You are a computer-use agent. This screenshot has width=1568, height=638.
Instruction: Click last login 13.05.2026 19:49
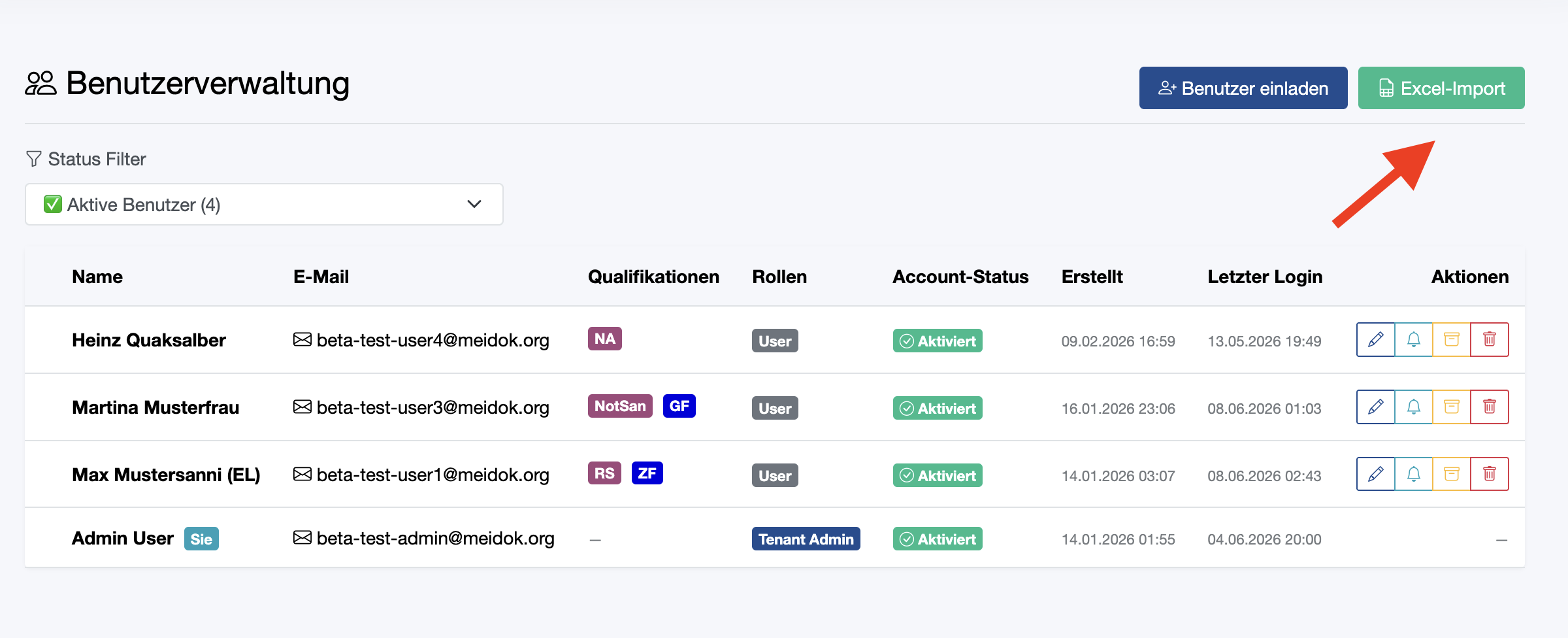(x=1265, y=341)
